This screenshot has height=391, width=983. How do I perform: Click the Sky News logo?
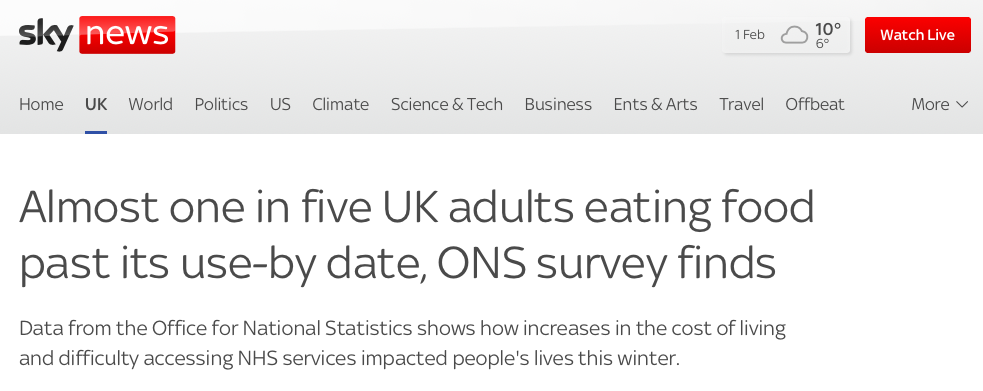click(97, 34)
